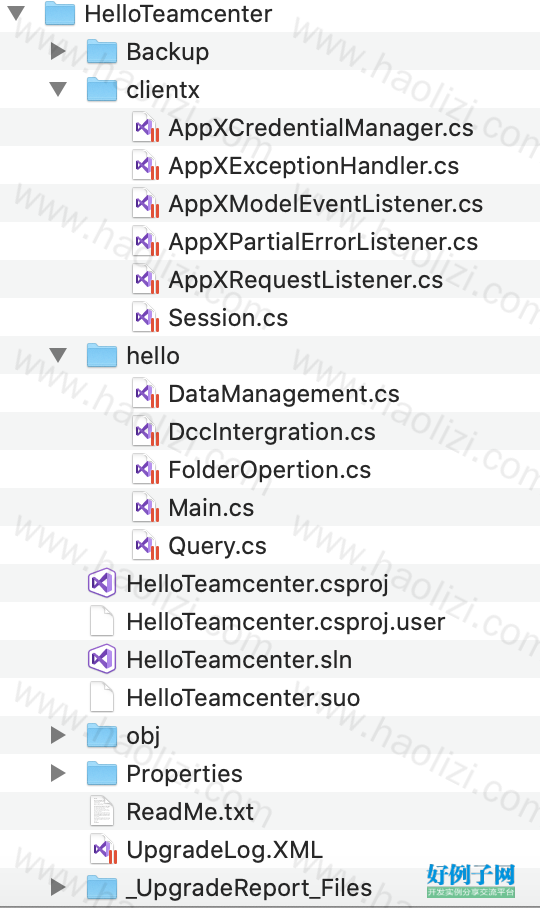Click the Main.cs file icon

point(146,507)
